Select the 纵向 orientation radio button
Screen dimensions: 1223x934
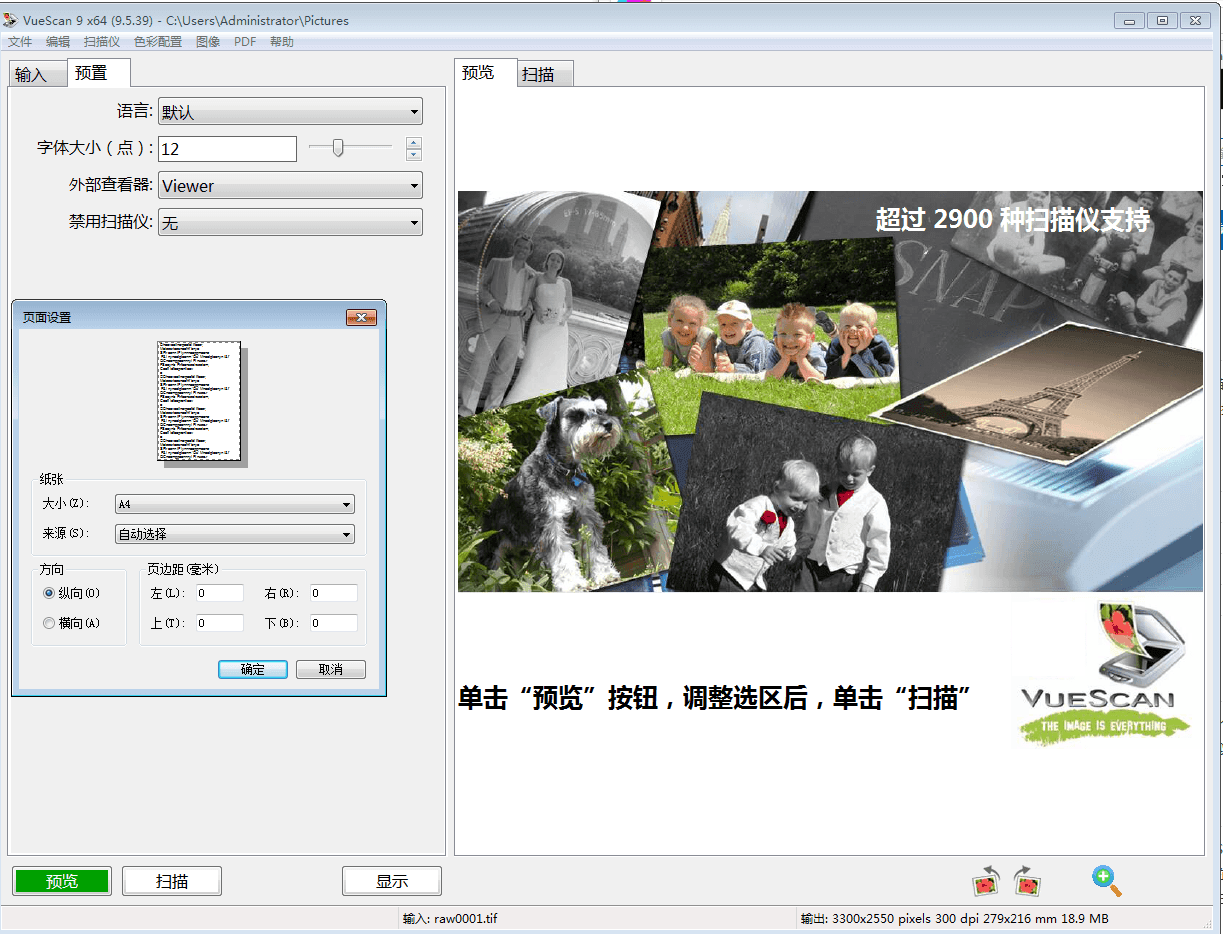coord(48,592)
